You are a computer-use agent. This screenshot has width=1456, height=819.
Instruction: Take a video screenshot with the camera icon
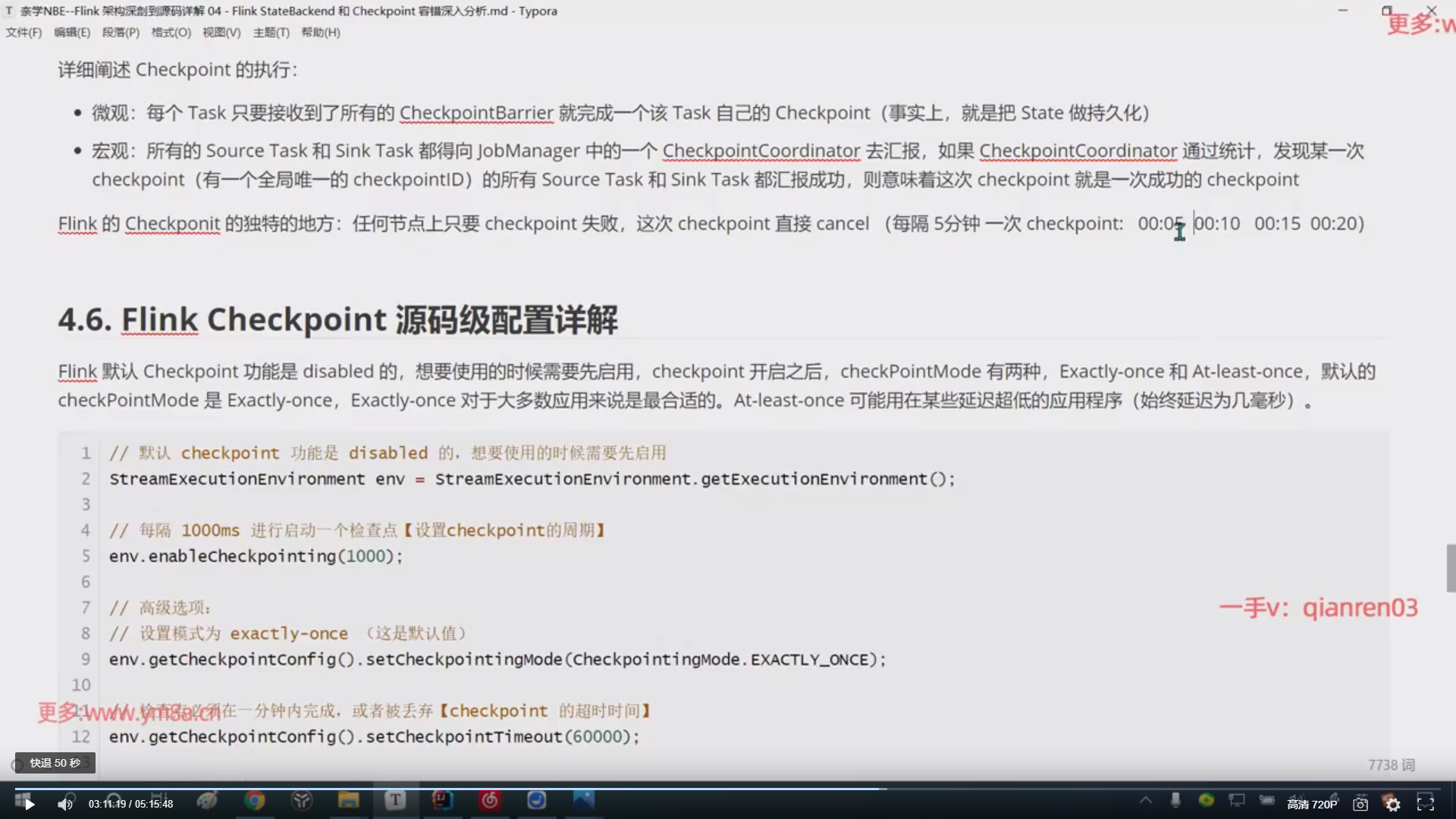pyautogui.click(x=1360, y=805)
